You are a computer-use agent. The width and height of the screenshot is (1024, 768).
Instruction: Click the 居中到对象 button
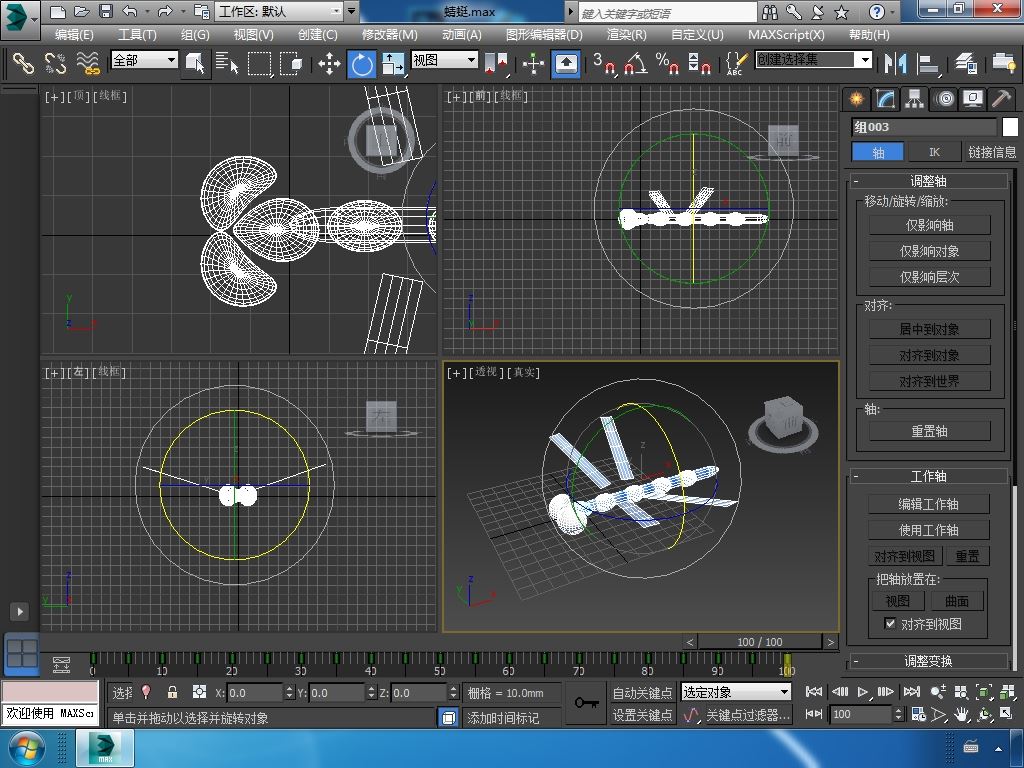tap(929, 329)
